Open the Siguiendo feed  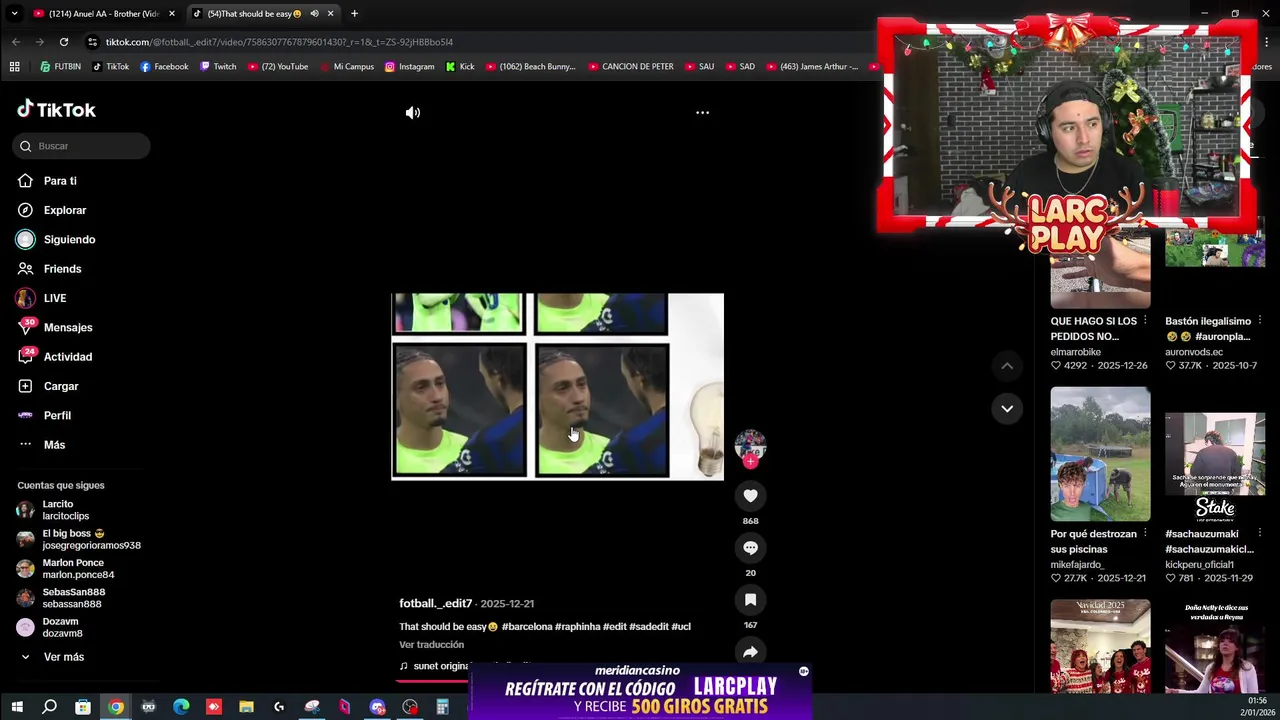point(69,240)
